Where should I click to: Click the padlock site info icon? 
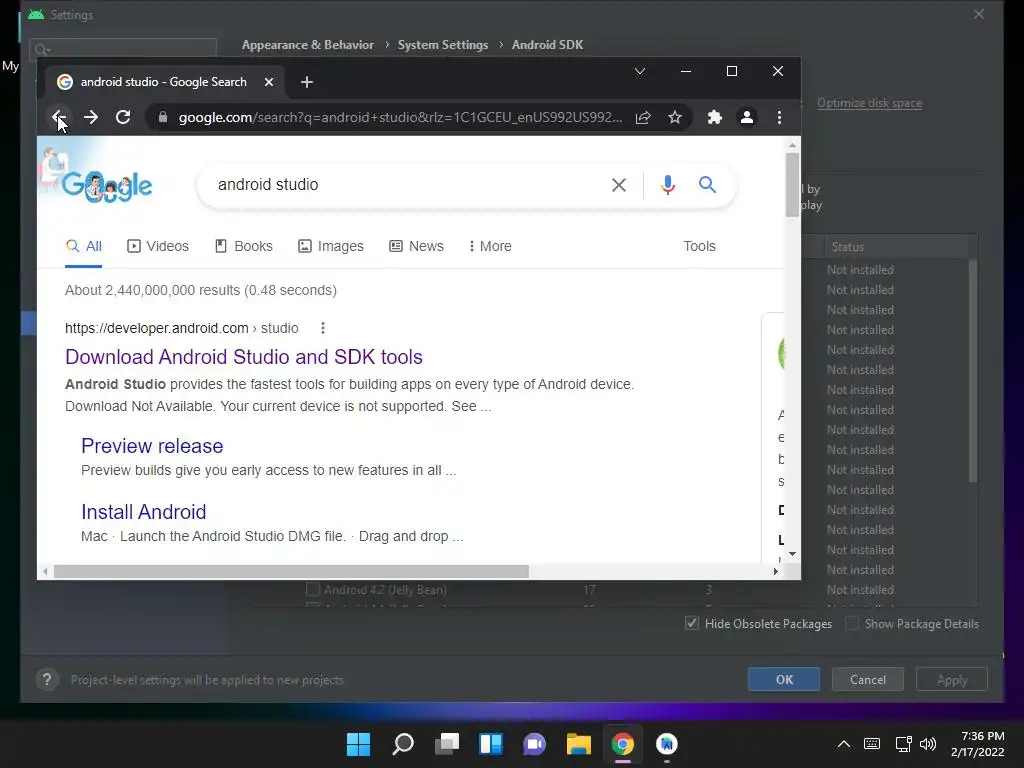[163, 118]
